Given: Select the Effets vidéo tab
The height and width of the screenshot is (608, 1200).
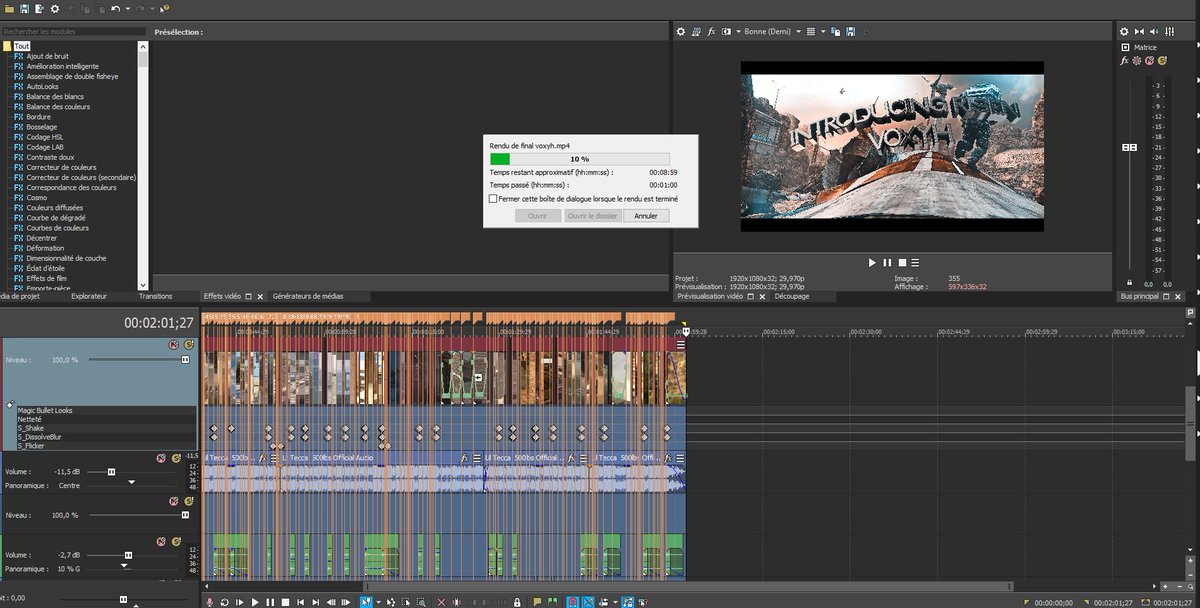Looking at the screenshot, I should [x=222, y=296].
